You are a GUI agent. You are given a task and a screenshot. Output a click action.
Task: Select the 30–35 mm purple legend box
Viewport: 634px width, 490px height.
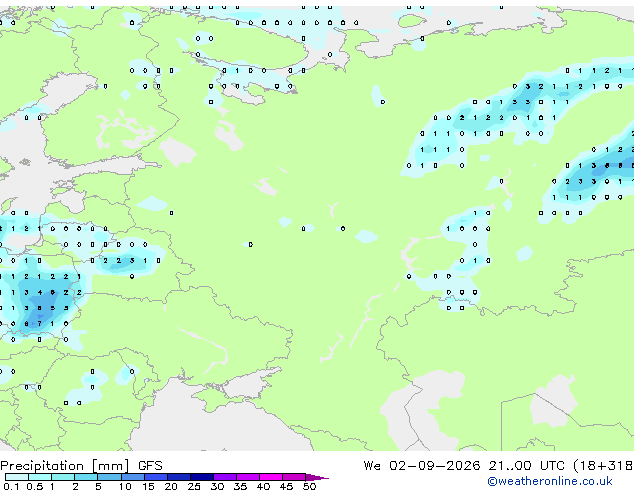coord(224,477)
